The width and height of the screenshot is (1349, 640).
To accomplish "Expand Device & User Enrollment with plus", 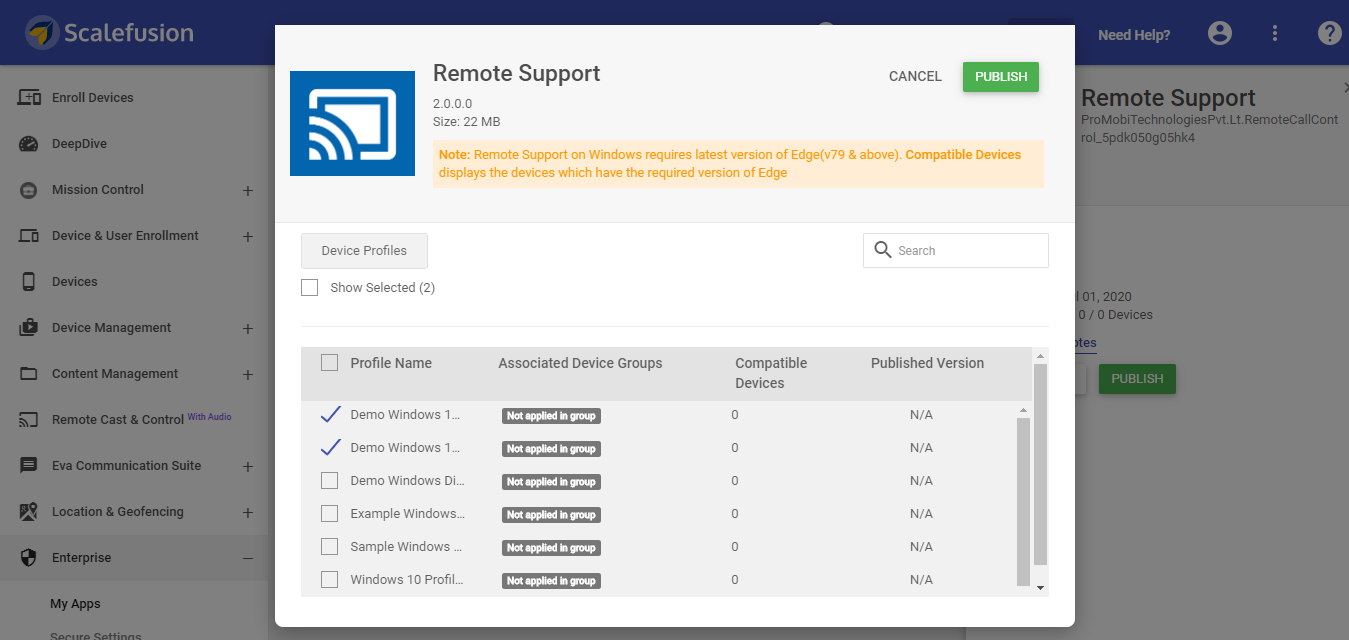I will tap(248, 236).
